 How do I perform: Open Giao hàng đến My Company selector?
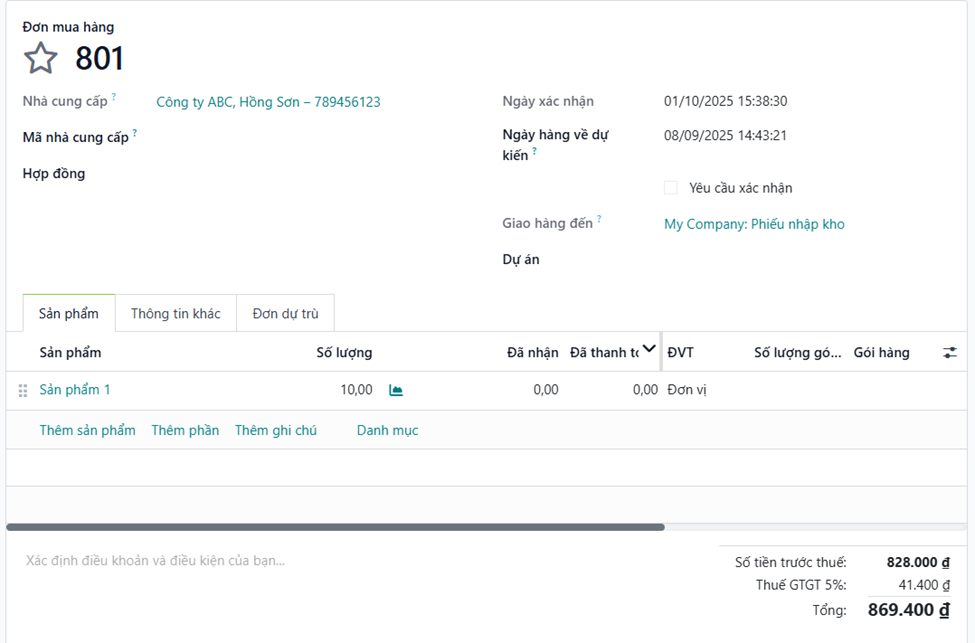[x=754, y=224]
